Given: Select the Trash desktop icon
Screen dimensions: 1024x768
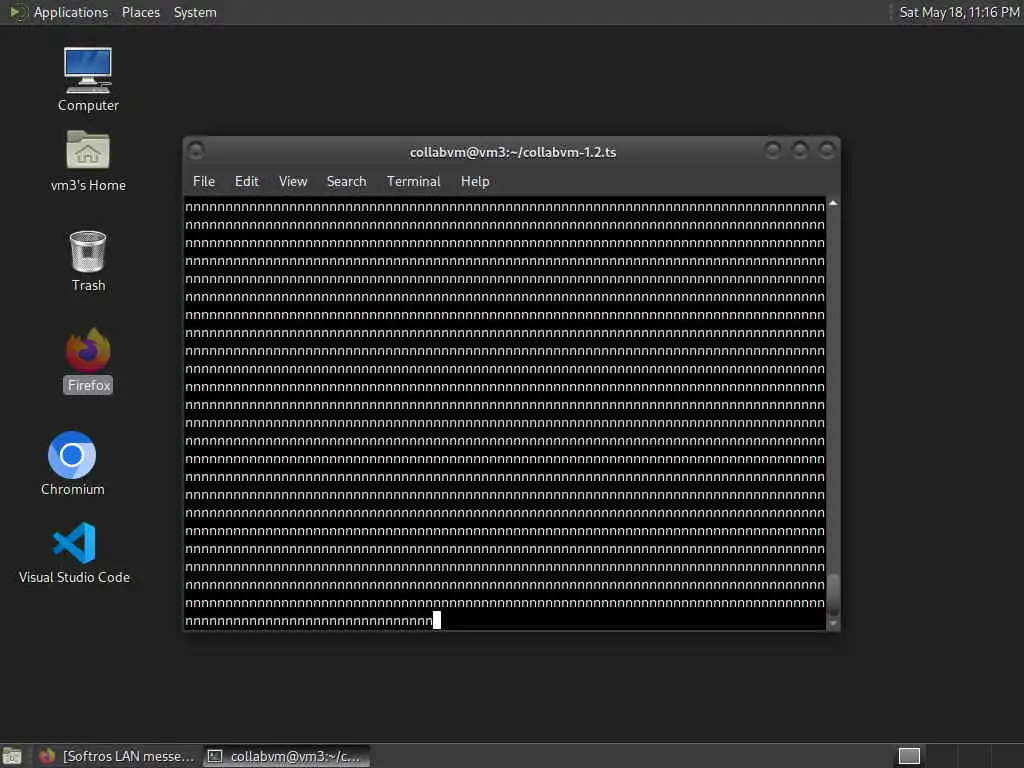Looking at the screenshot, I should pos(88,261).
